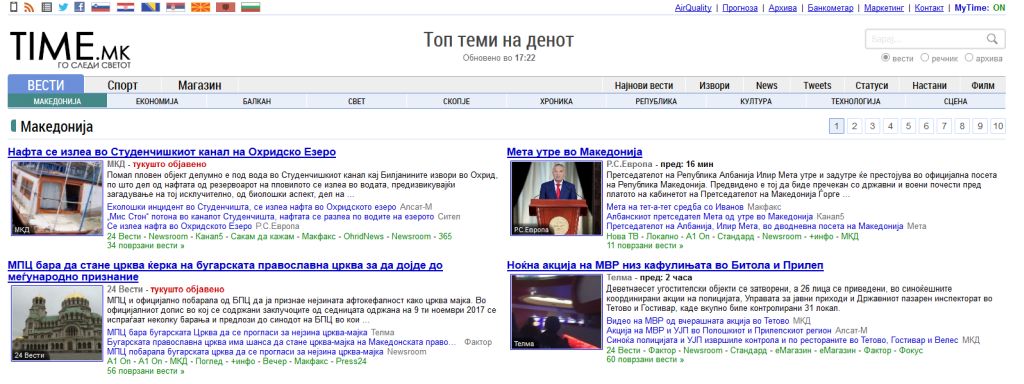The image size is (1024, 384).
Task: Select the СЦЕНА category
Action: click(955, 101)
